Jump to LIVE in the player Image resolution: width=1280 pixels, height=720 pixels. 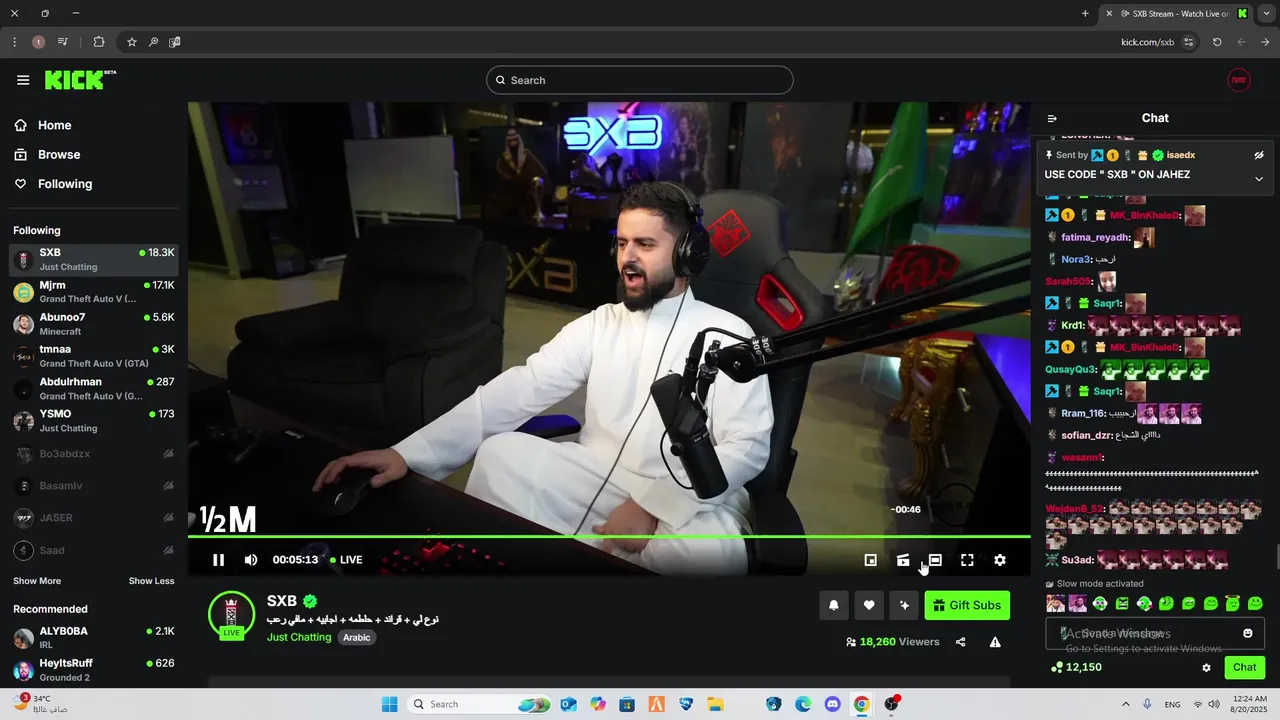(x=346, y=560)
